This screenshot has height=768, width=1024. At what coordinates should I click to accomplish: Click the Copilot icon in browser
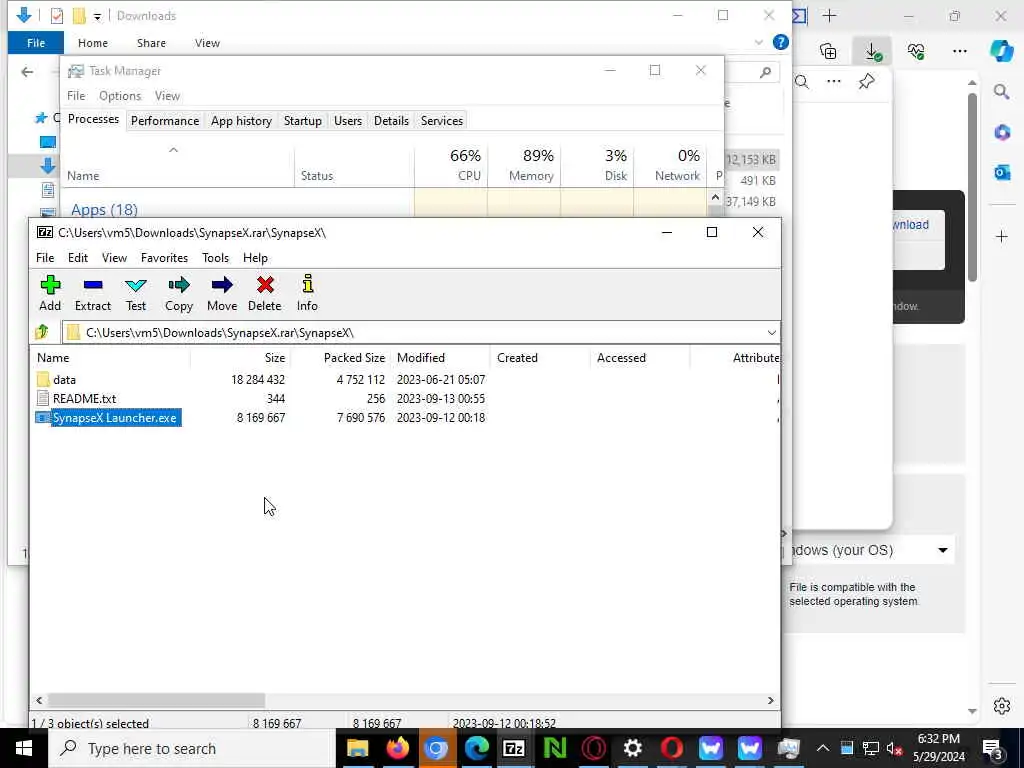tap(1001, 51)
